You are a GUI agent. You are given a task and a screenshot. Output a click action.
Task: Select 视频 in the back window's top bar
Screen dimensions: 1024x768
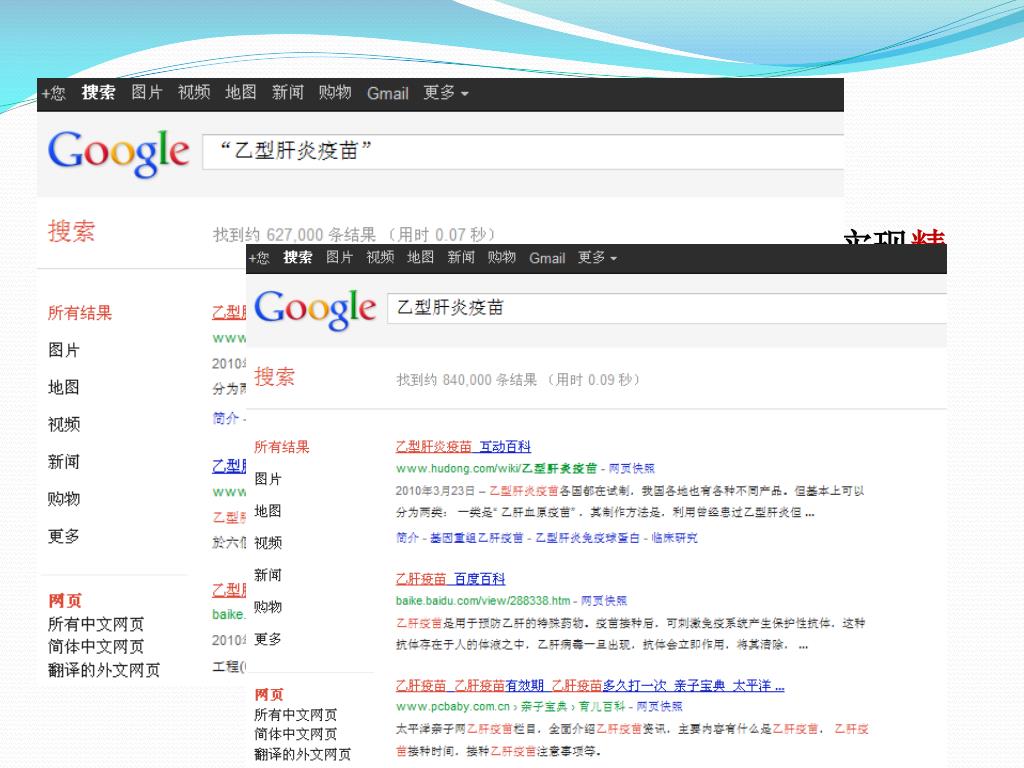pyautogui.click(x=194, y=93)
